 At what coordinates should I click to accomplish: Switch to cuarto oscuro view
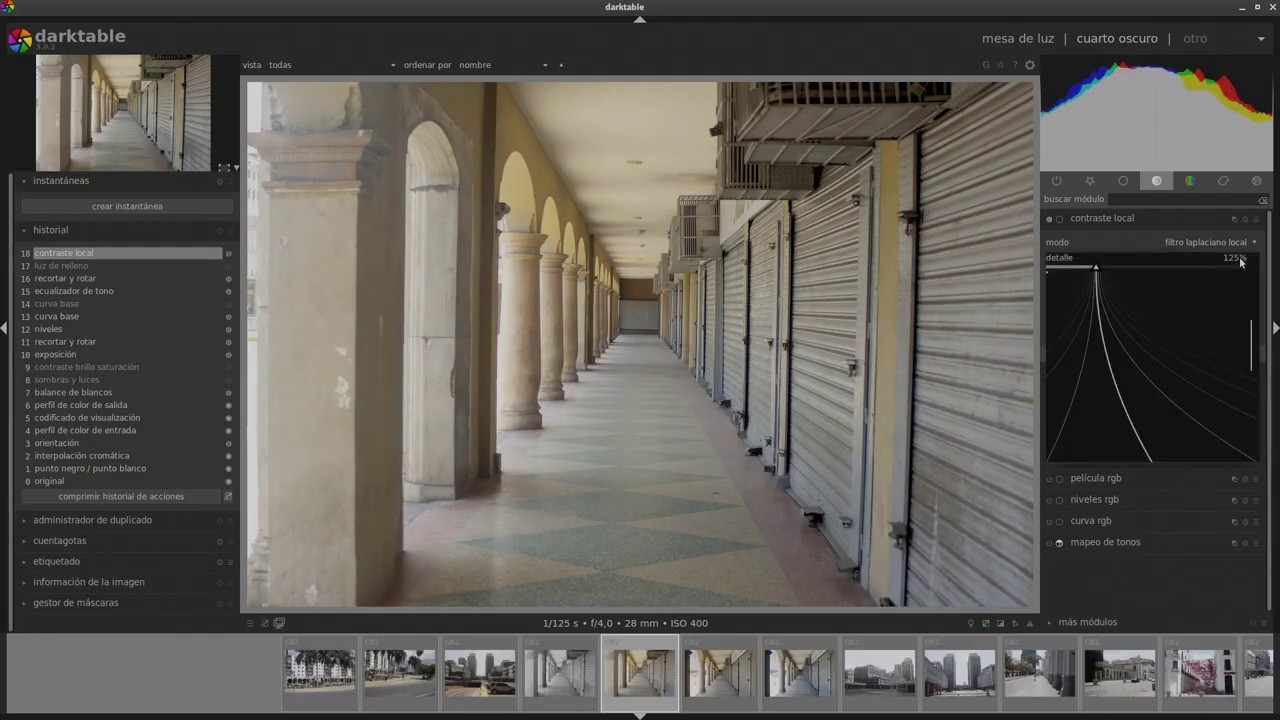pyautogui.click(x=1117, y=39)
